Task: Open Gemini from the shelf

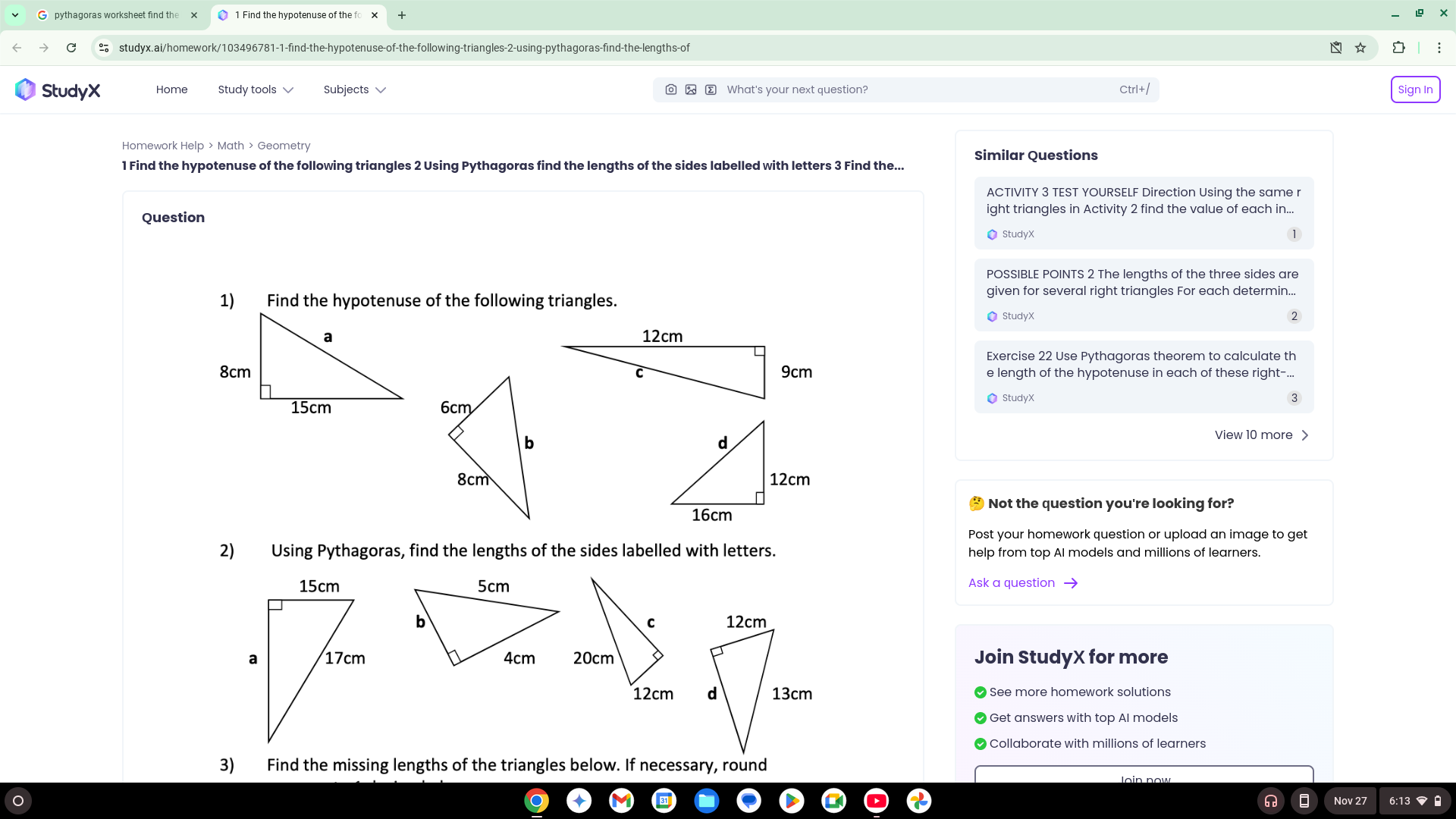Action: [579, 801]
